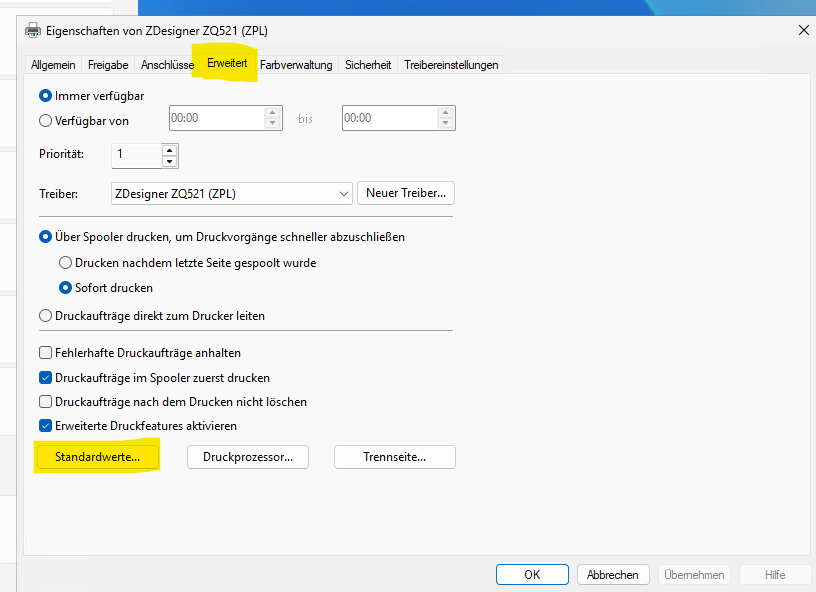
Task: Switch to the Allgemein tab
Action: 53,65
